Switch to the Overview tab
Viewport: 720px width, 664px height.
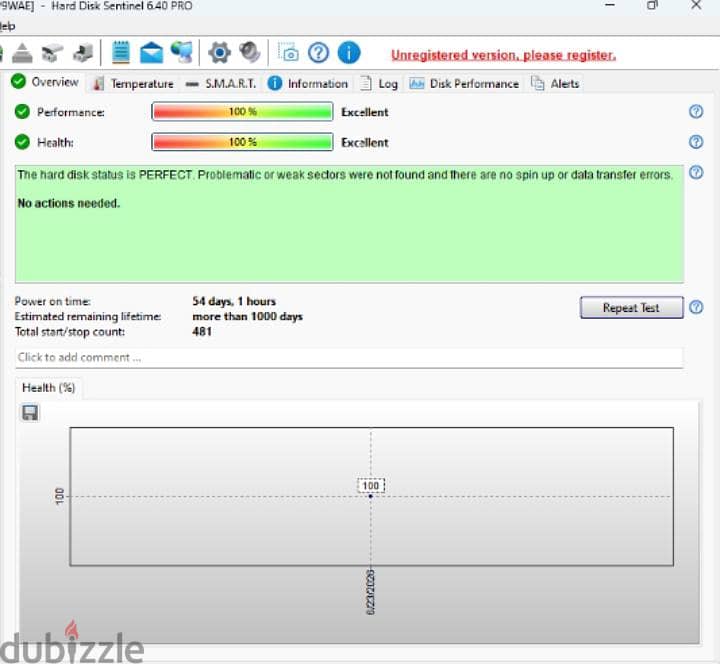[x=45, y=82]
